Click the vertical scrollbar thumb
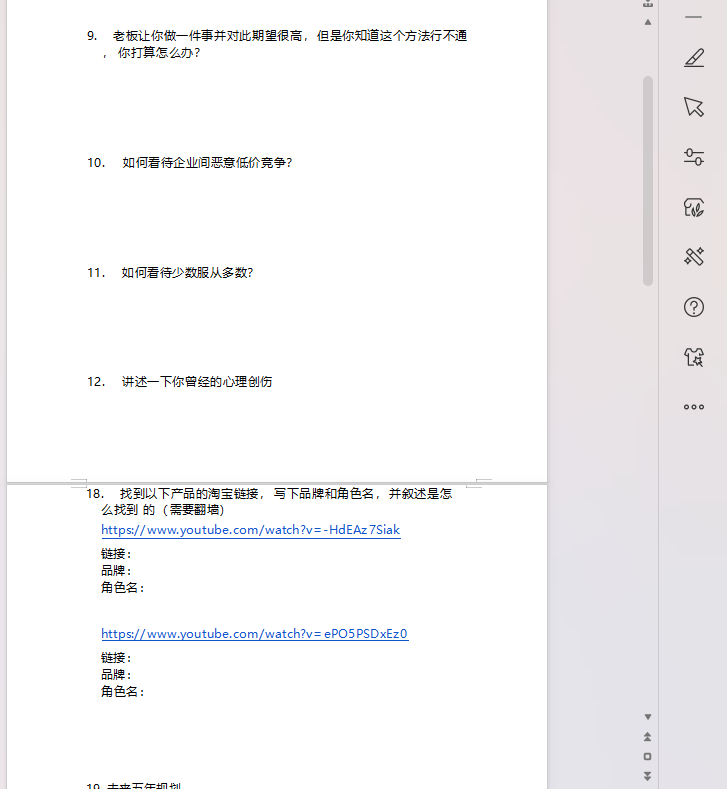 tap(648, 180)
